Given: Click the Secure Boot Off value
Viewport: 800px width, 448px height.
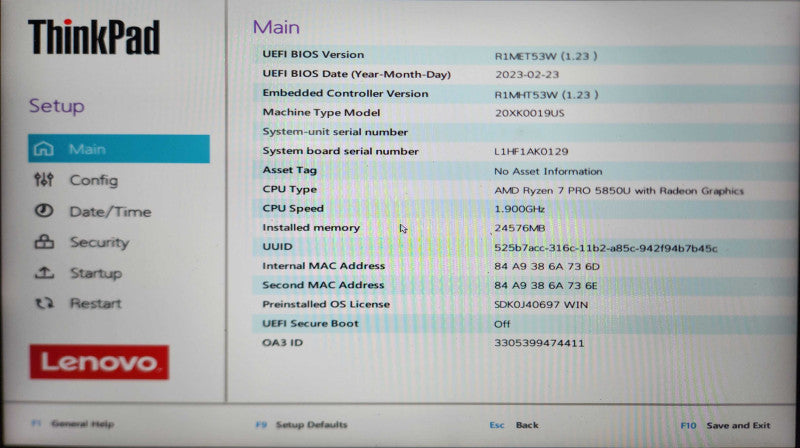Looking at the screenshot, I should click(502, 324).
